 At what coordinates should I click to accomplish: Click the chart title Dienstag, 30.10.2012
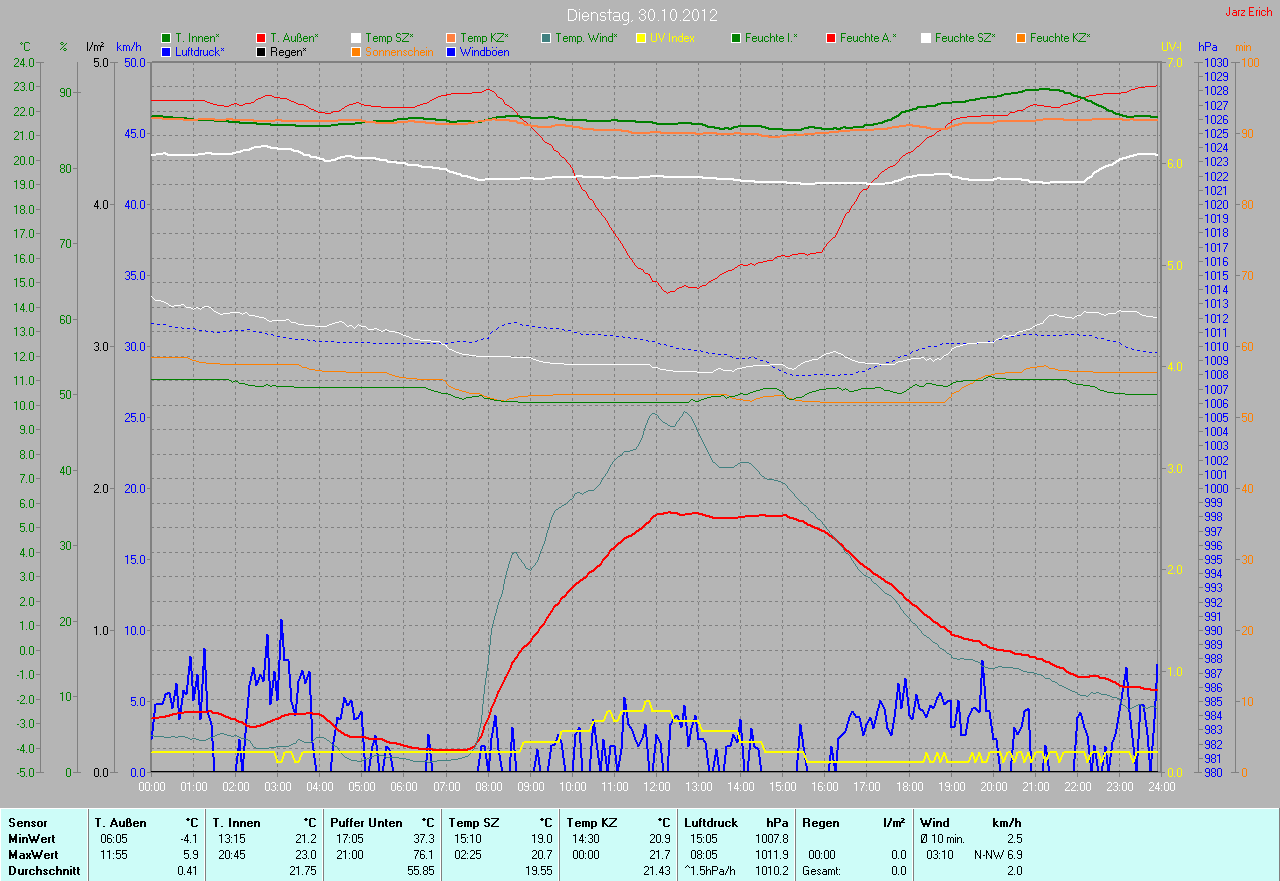(639, 15)
